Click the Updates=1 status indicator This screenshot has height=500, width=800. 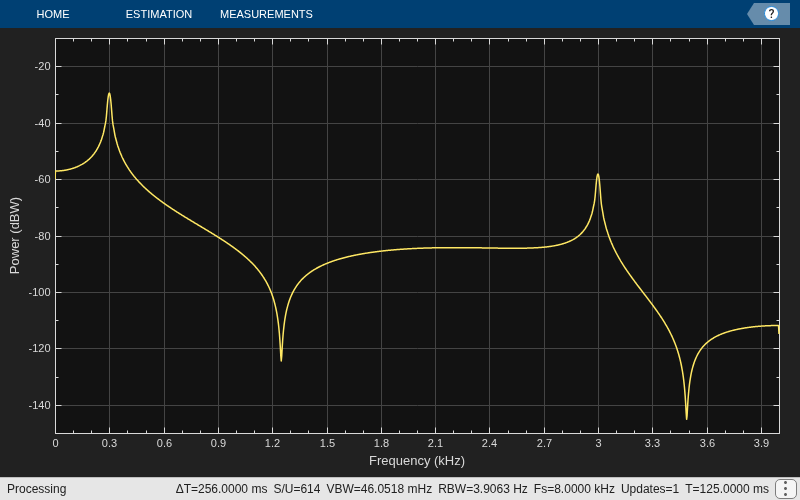pyautogui.click(x=649, y=489)
